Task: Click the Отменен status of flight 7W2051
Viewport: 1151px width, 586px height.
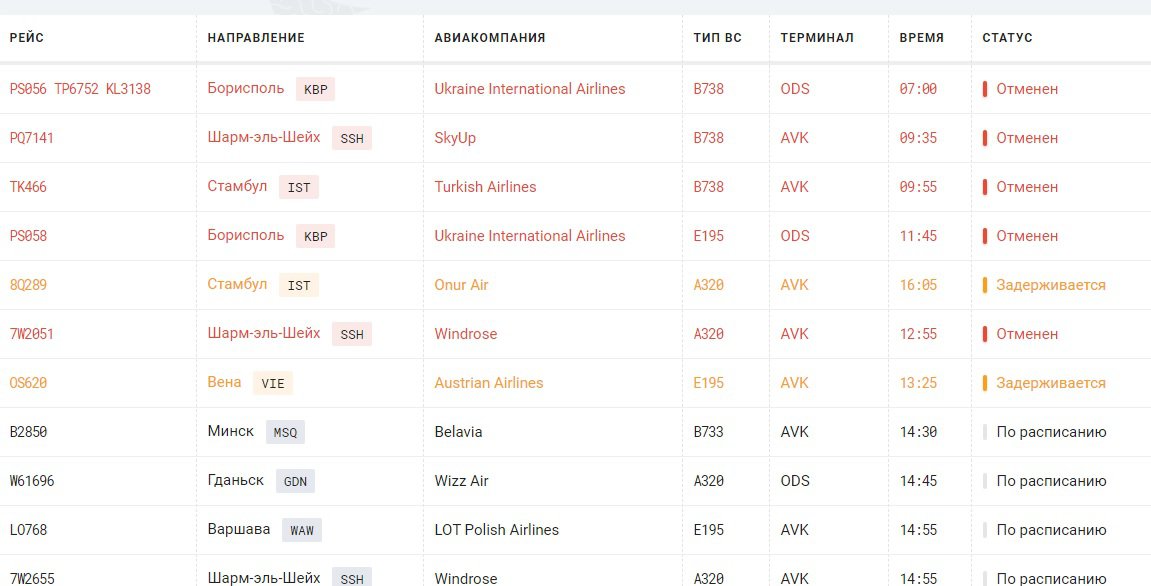Action: pyautogui.click(x=1027, y=333)
